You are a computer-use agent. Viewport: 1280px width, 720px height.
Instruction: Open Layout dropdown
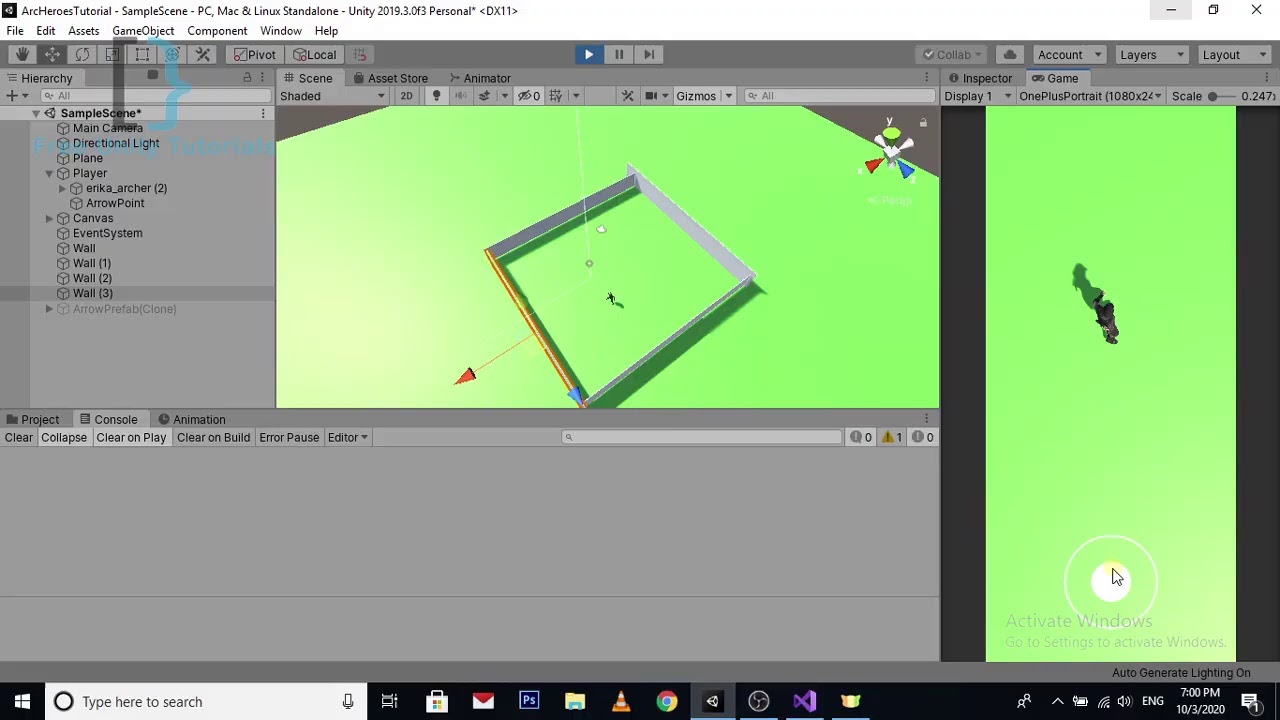(x=1234, y=55)
